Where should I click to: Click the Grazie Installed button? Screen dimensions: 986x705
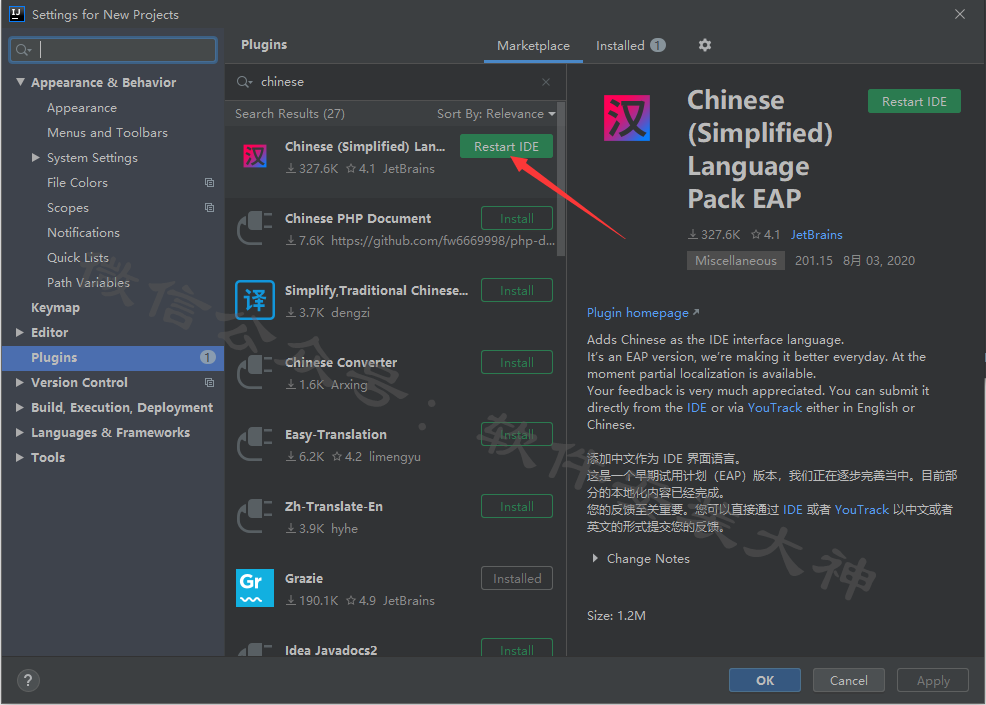[517, 579]
